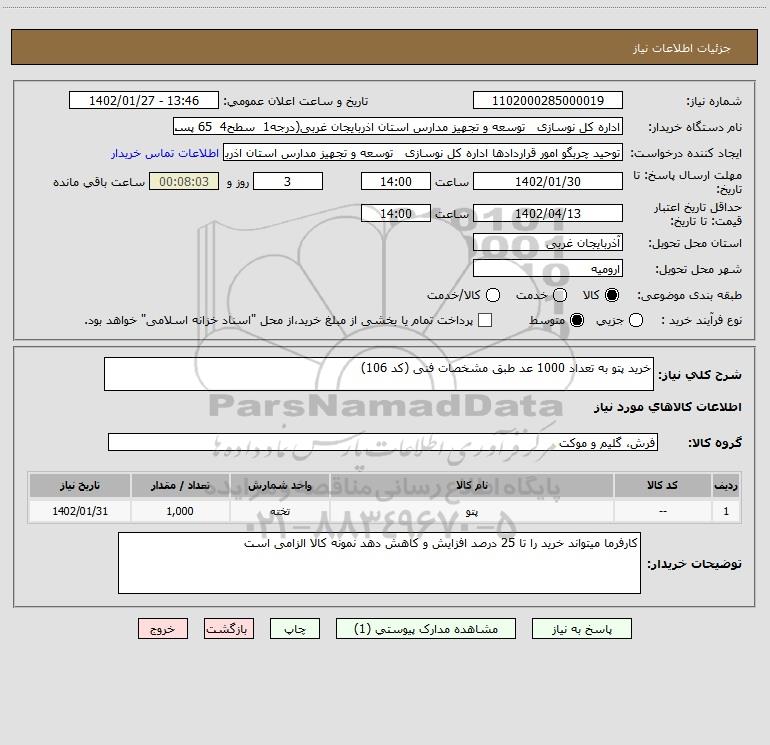The height and width of the screenshot is (745, 770).
Task: Click the delivery city ارومیه field
Action: click(548, 269)
